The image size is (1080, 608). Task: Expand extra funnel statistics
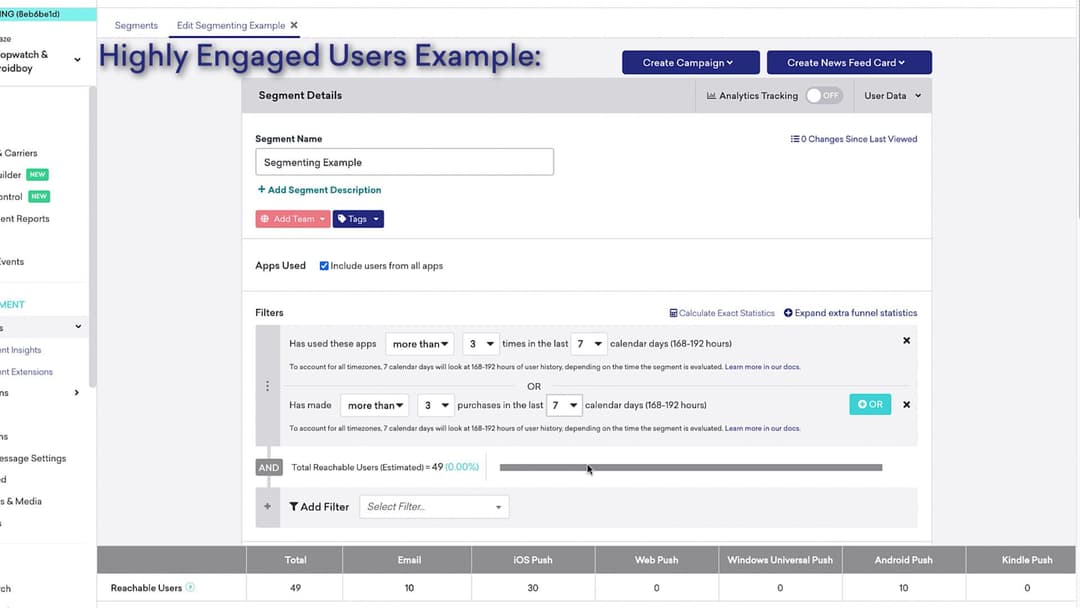tap(850, 313)
